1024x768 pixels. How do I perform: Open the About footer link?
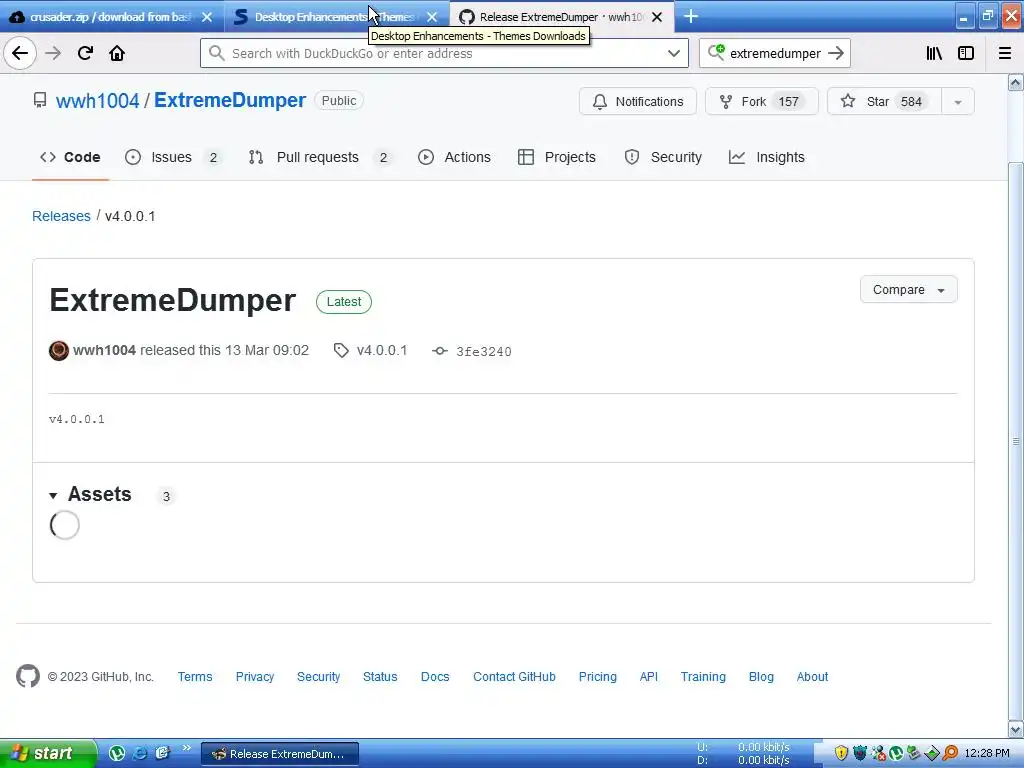point(812,677)
